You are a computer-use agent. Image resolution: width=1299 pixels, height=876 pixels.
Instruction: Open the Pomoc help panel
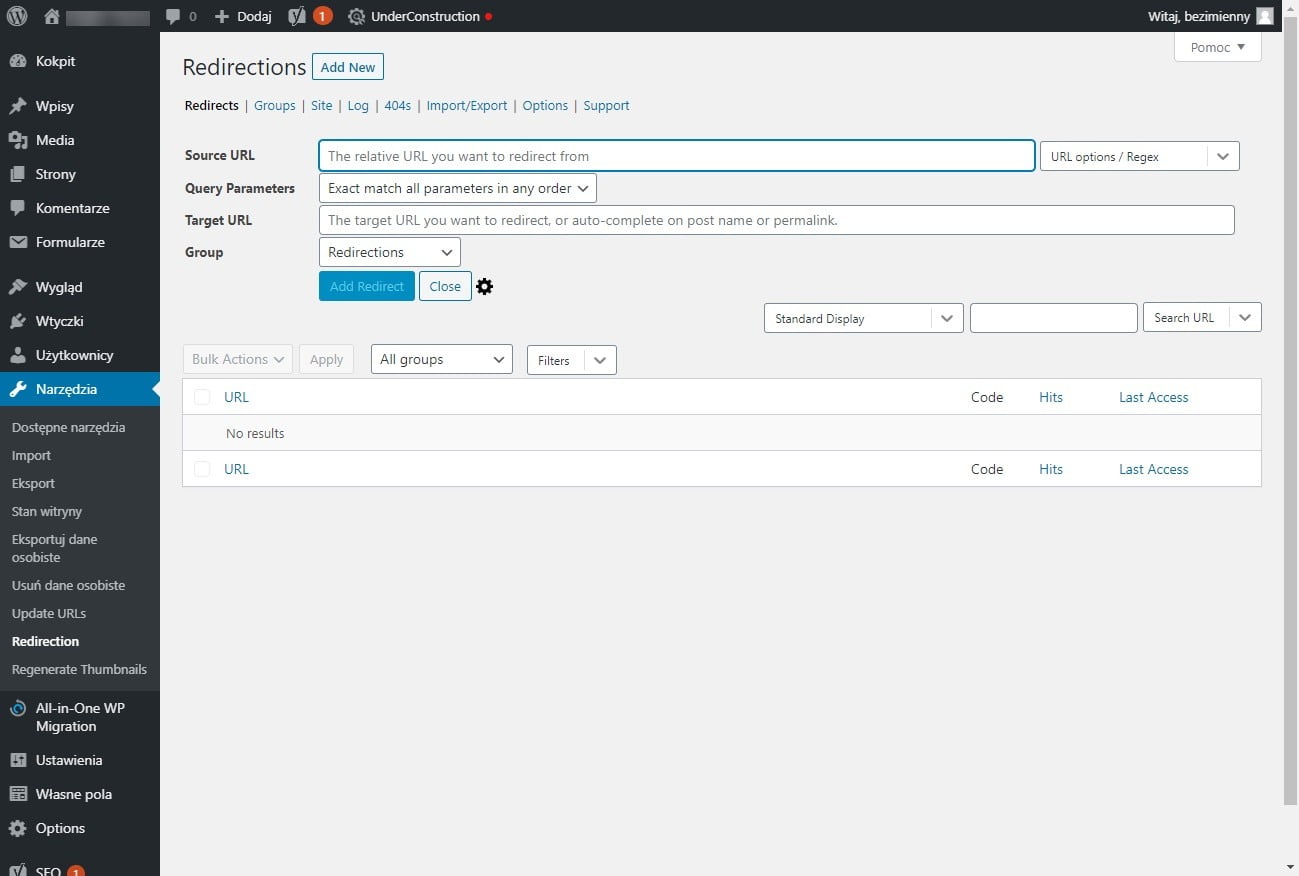(x=1217, y=47)
